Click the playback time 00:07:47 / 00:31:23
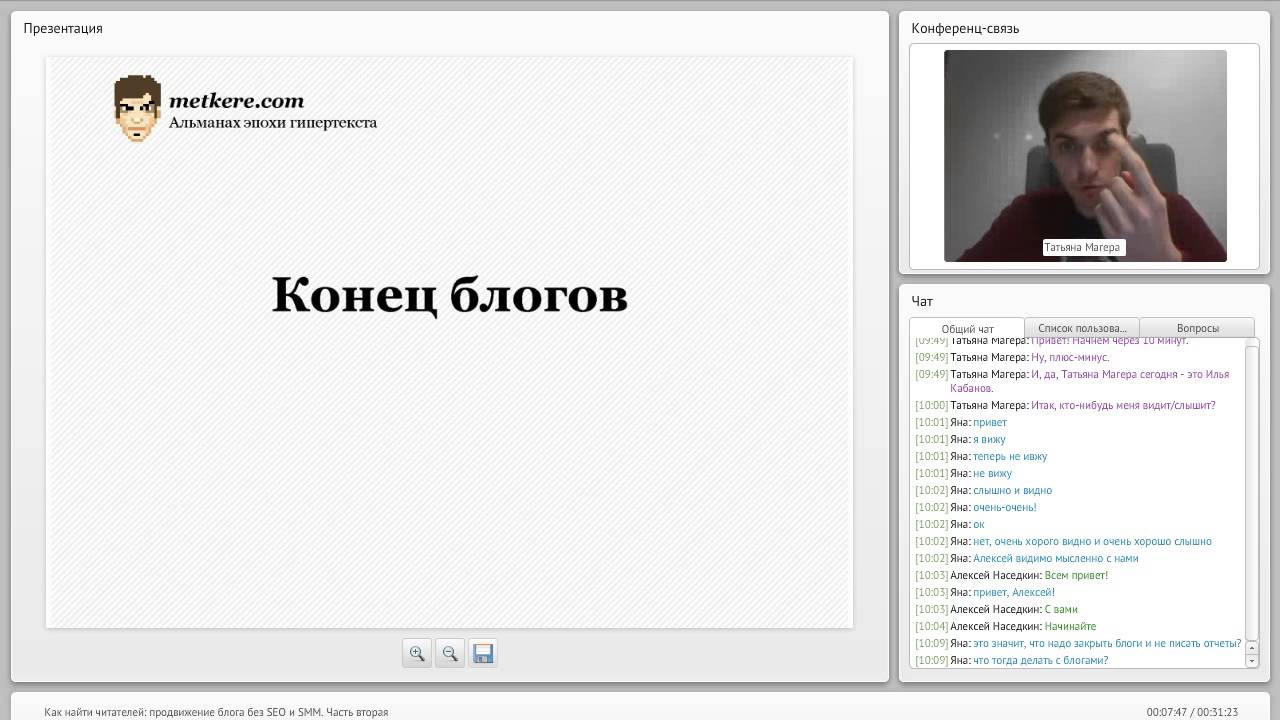The image size is (1280, 720). 1192,712
